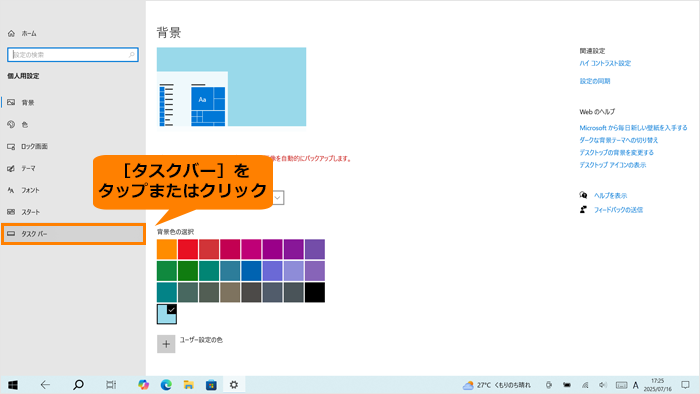Click the 背景 picture icon in sidebar
This screenshot has height=394, width=700.
11,102
